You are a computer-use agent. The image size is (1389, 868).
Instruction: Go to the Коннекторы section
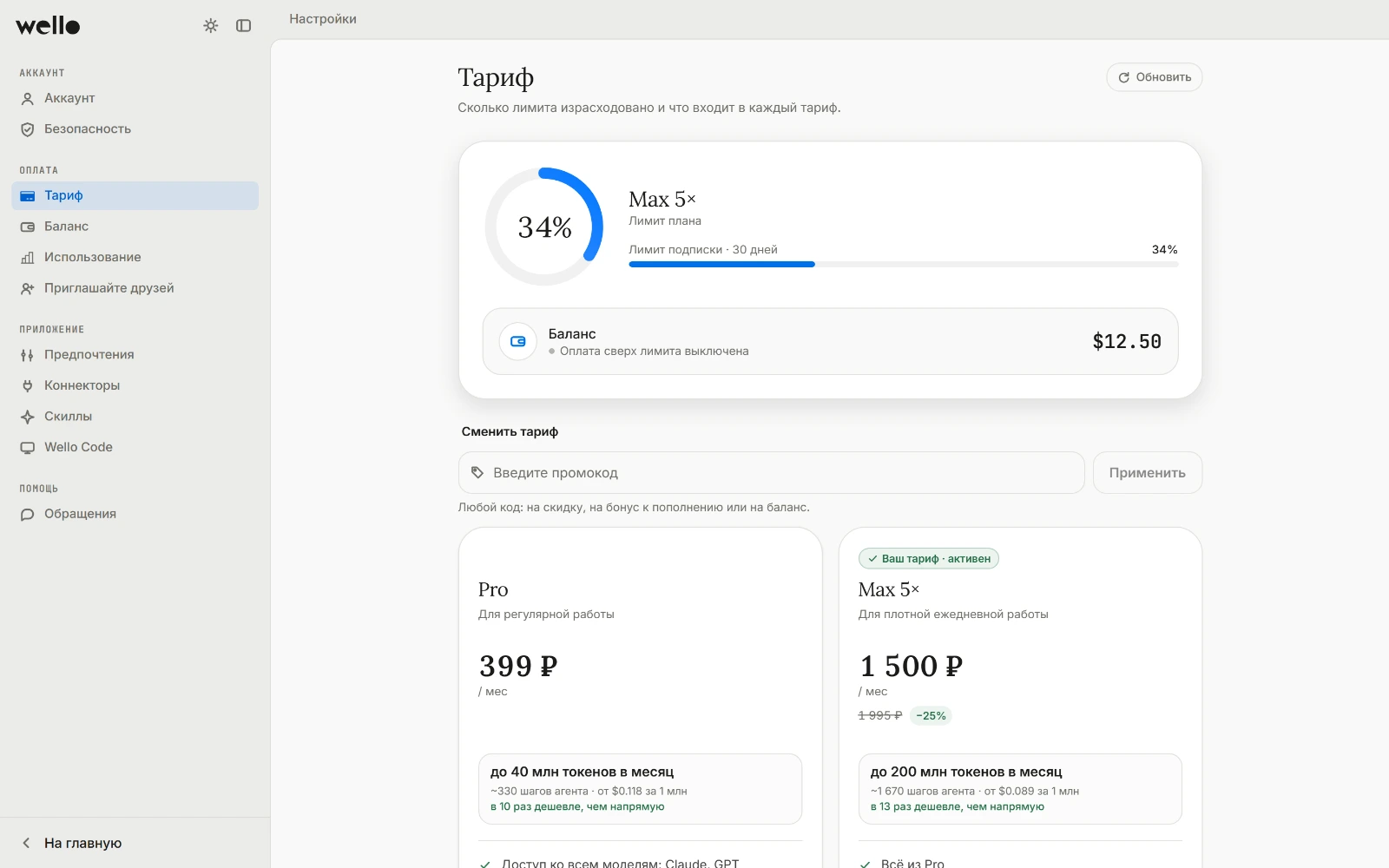coord(135,385)
